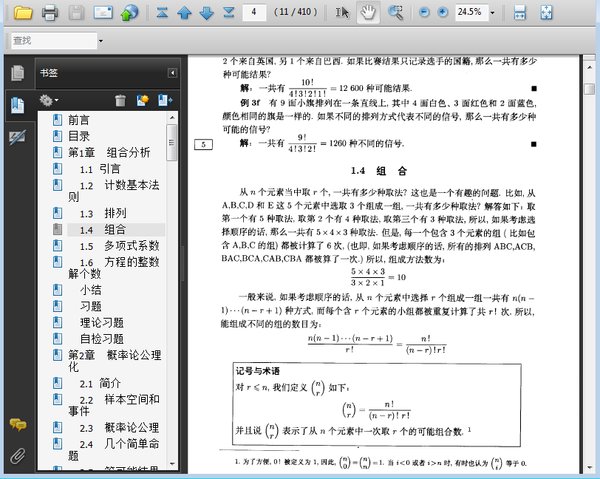Activate the marquee zoom magnifier tool
The height and width of the screenshot is (479, 600).
[395, 12]
